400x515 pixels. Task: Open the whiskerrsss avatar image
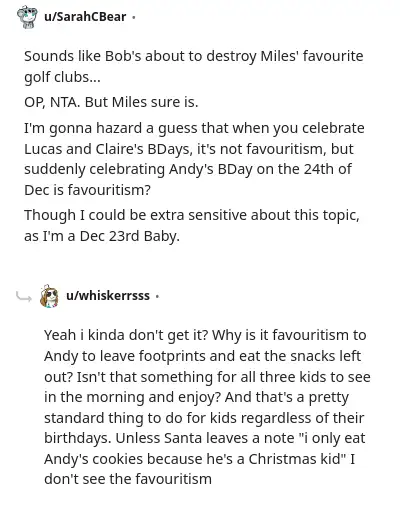point(49,296)
